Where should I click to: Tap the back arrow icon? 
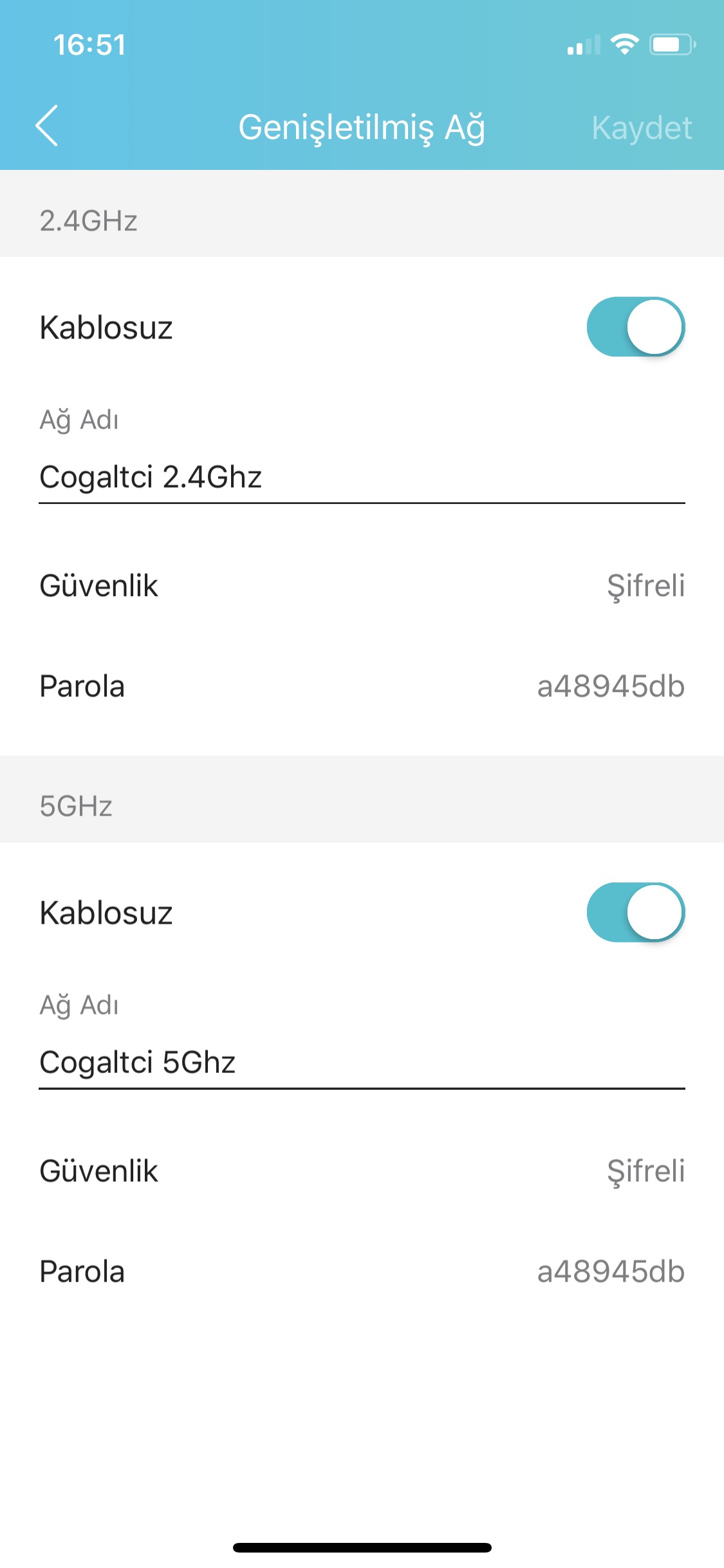coord(47,126)
